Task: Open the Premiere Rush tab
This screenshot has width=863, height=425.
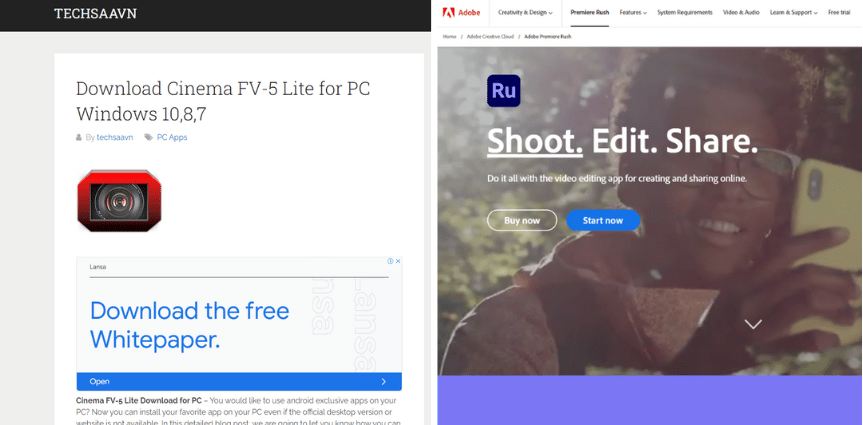Action: (x=589, y=13)
